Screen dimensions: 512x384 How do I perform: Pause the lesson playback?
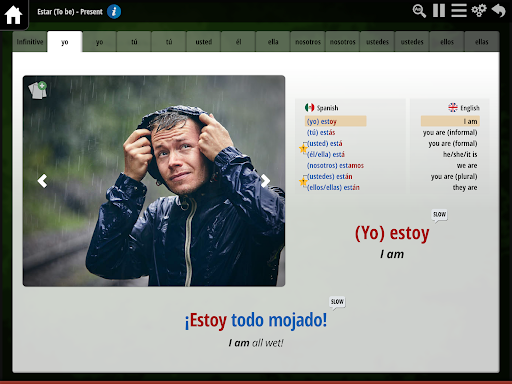pos(439,11)
